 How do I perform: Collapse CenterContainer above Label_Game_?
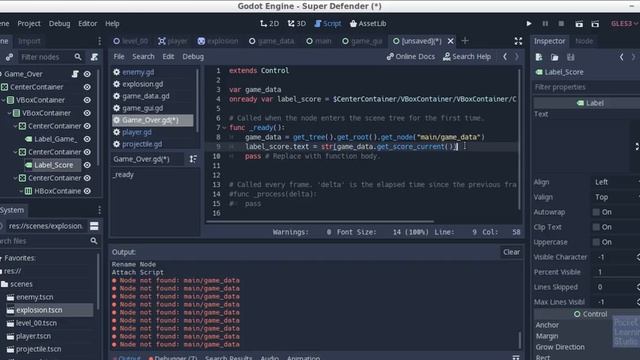[x=16, y=126]
